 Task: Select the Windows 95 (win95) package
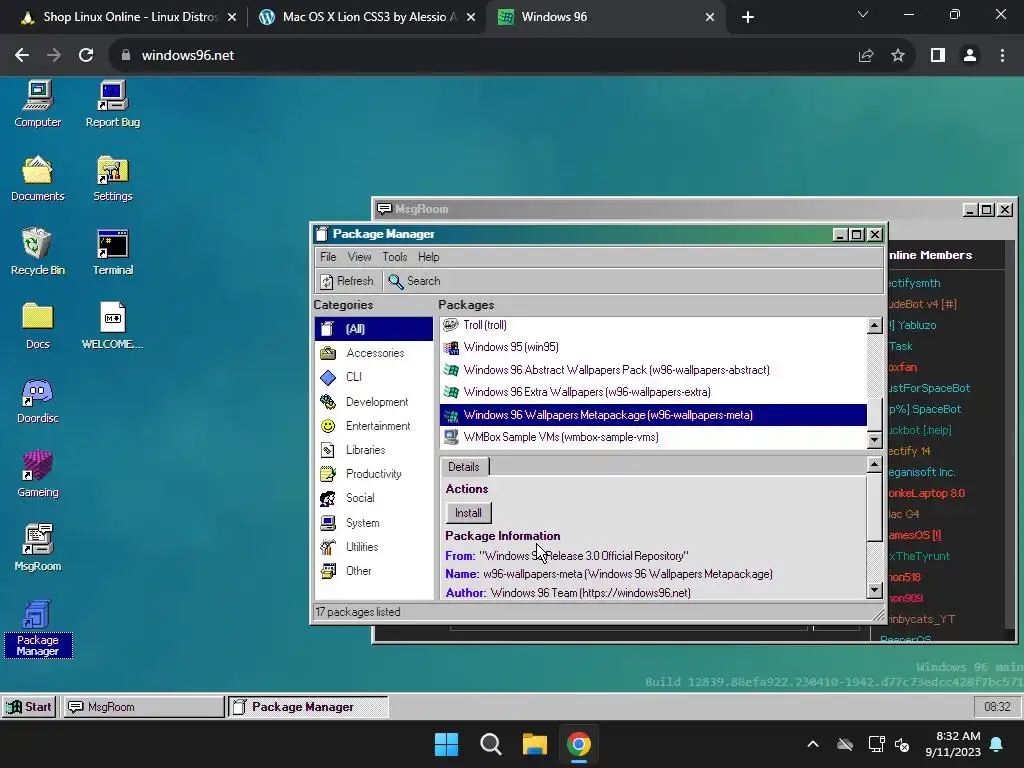point(653,347)
